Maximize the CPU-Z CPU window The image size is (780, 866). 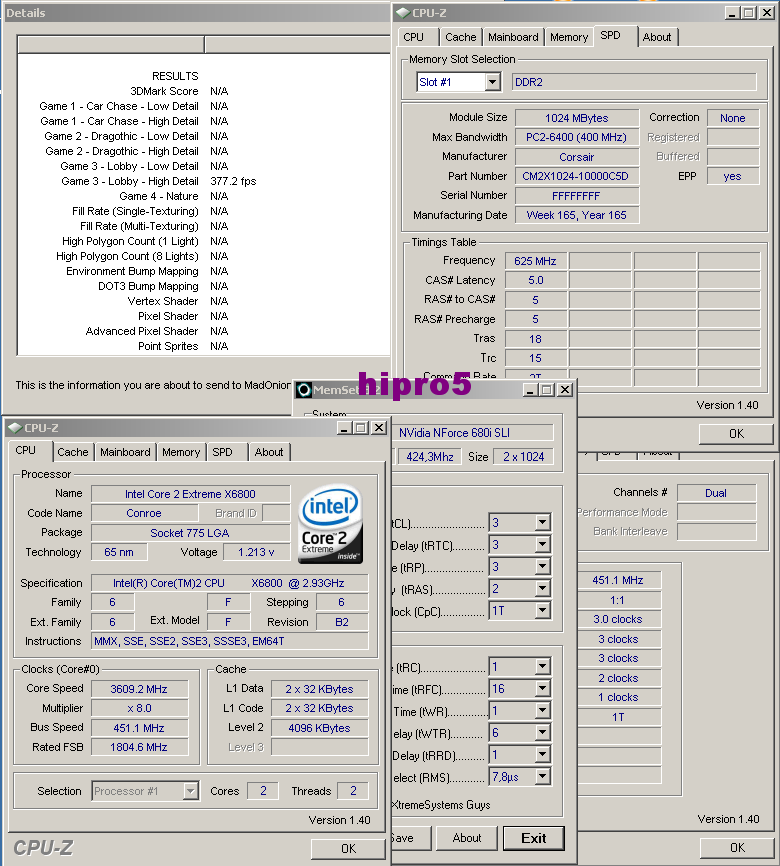(361, 428)
